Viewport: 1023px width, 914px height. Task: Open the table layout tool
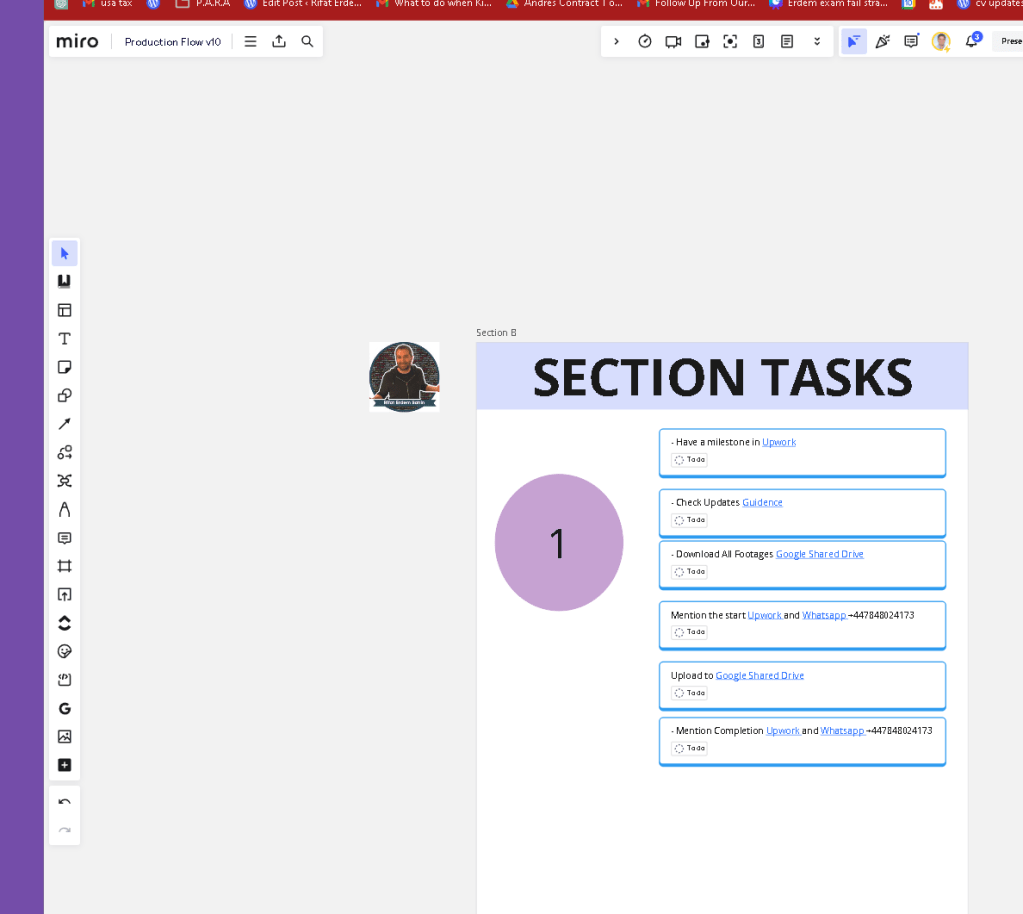pos(65,310)
